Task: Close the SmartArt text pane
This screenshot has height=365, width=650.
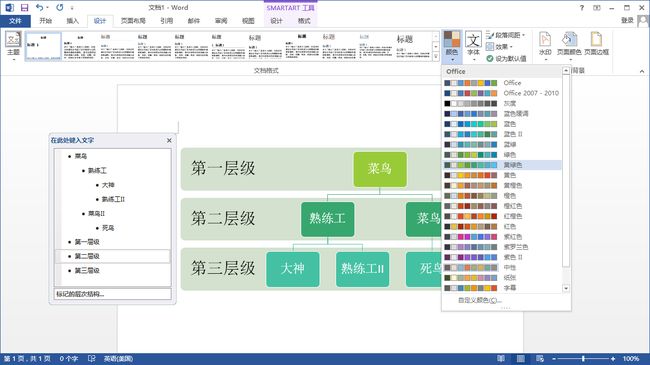Action: click(169, 140)
